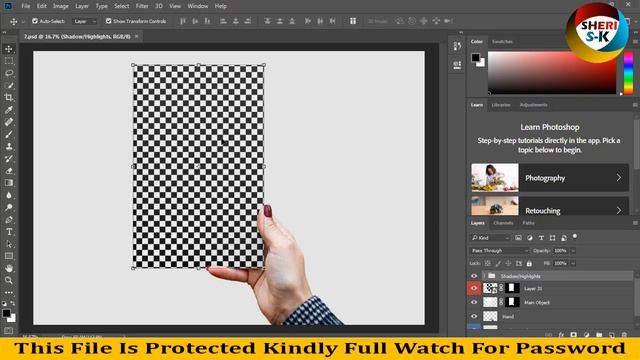
Task: Select the Clone Stamp tool
Action: click(9, 147)
